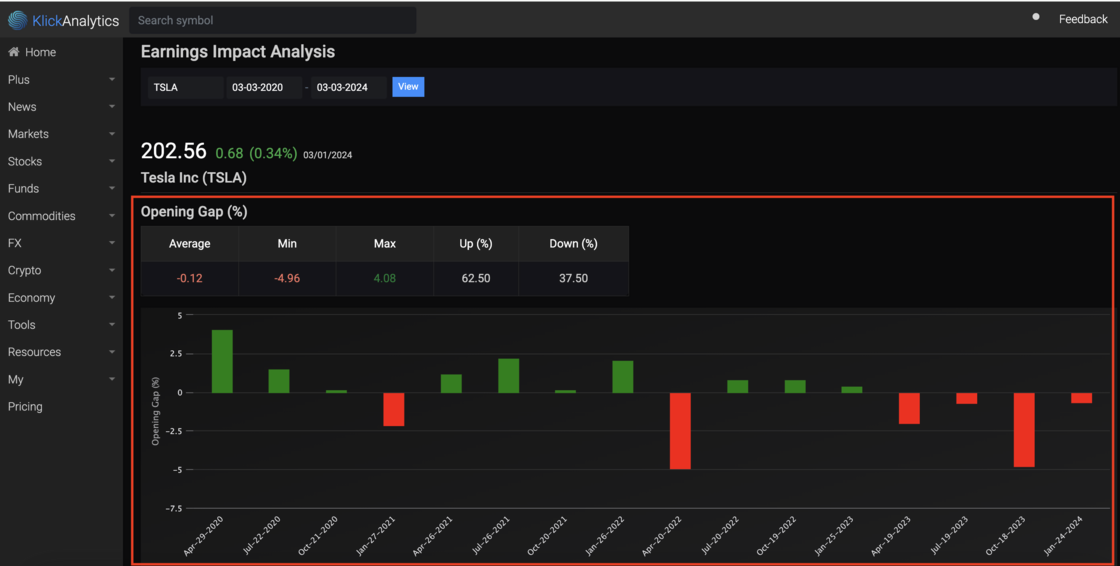Click the 4.08 max value
This screenshot has width=1120, height=566.
coord(384,278)
